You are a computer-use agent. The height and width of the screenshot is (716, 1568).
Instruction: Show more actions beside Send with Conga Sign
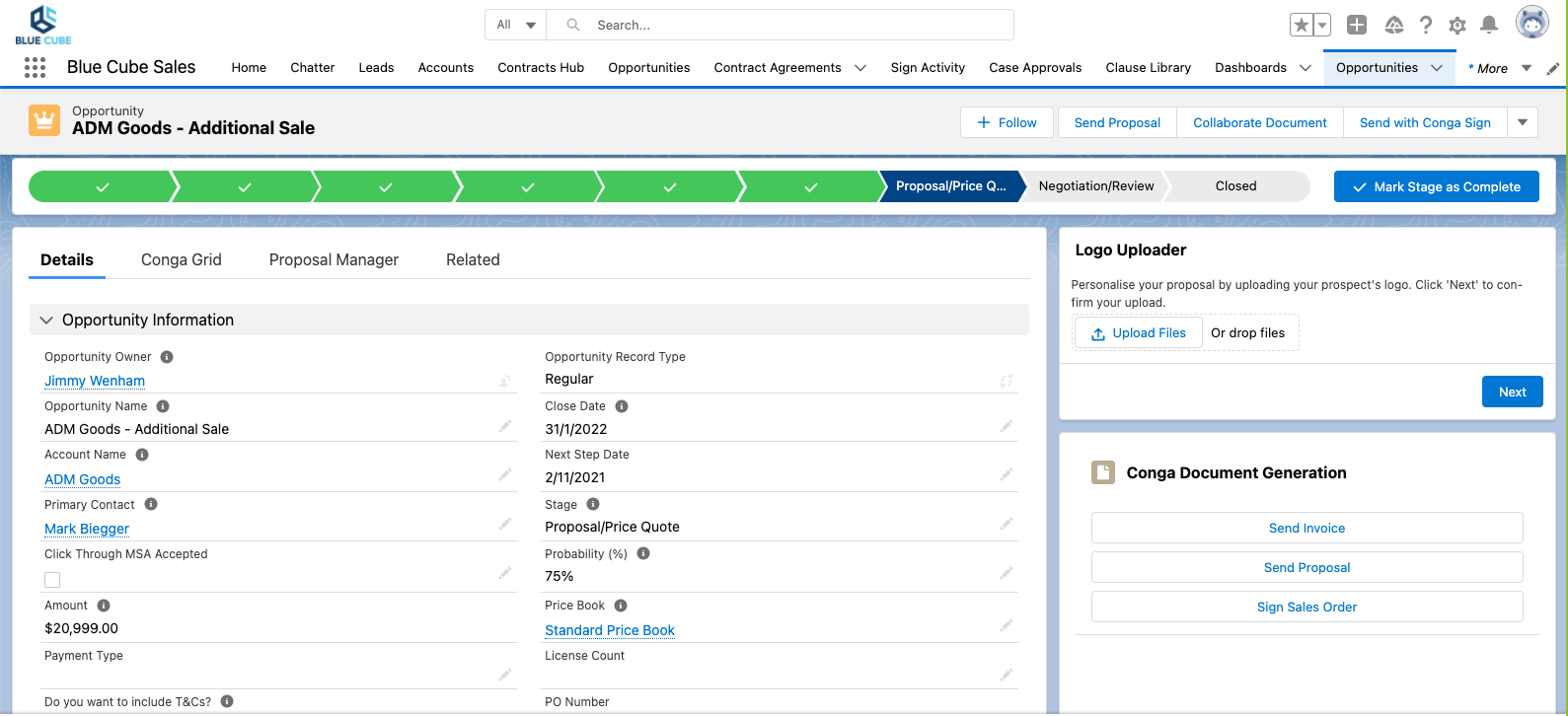(1523, 122)
